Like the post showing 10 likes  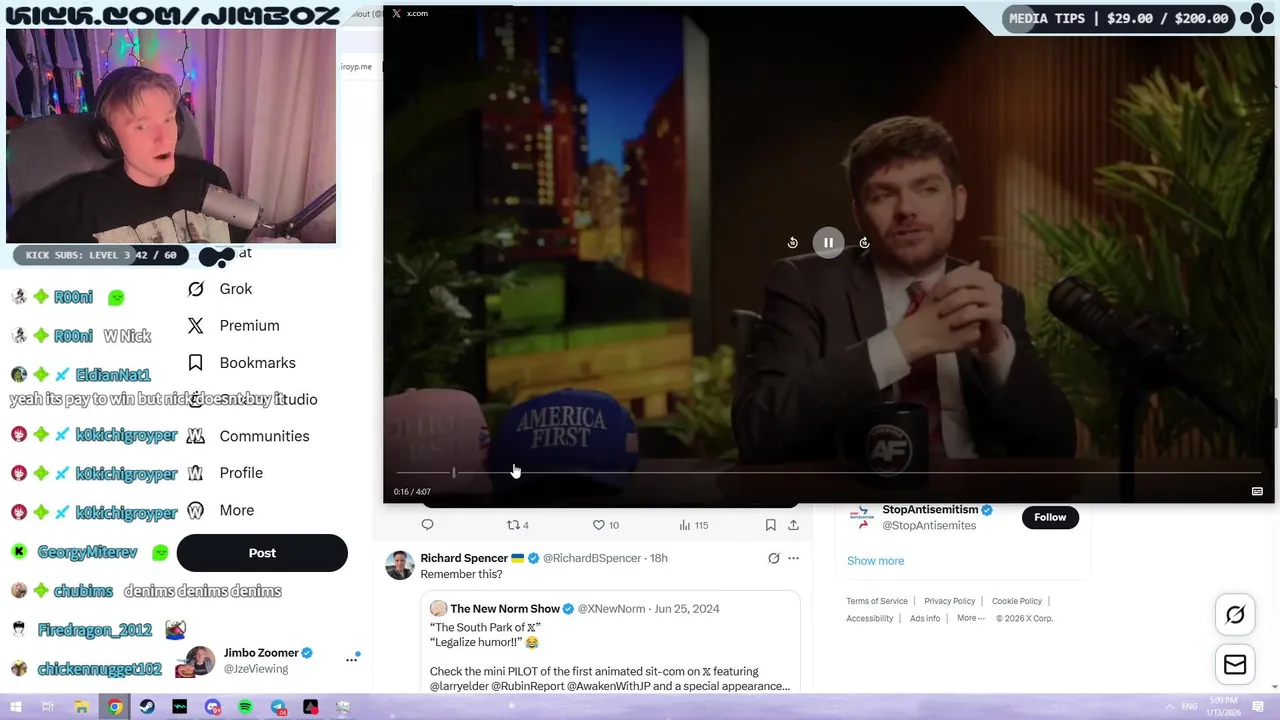coord(606,525)
